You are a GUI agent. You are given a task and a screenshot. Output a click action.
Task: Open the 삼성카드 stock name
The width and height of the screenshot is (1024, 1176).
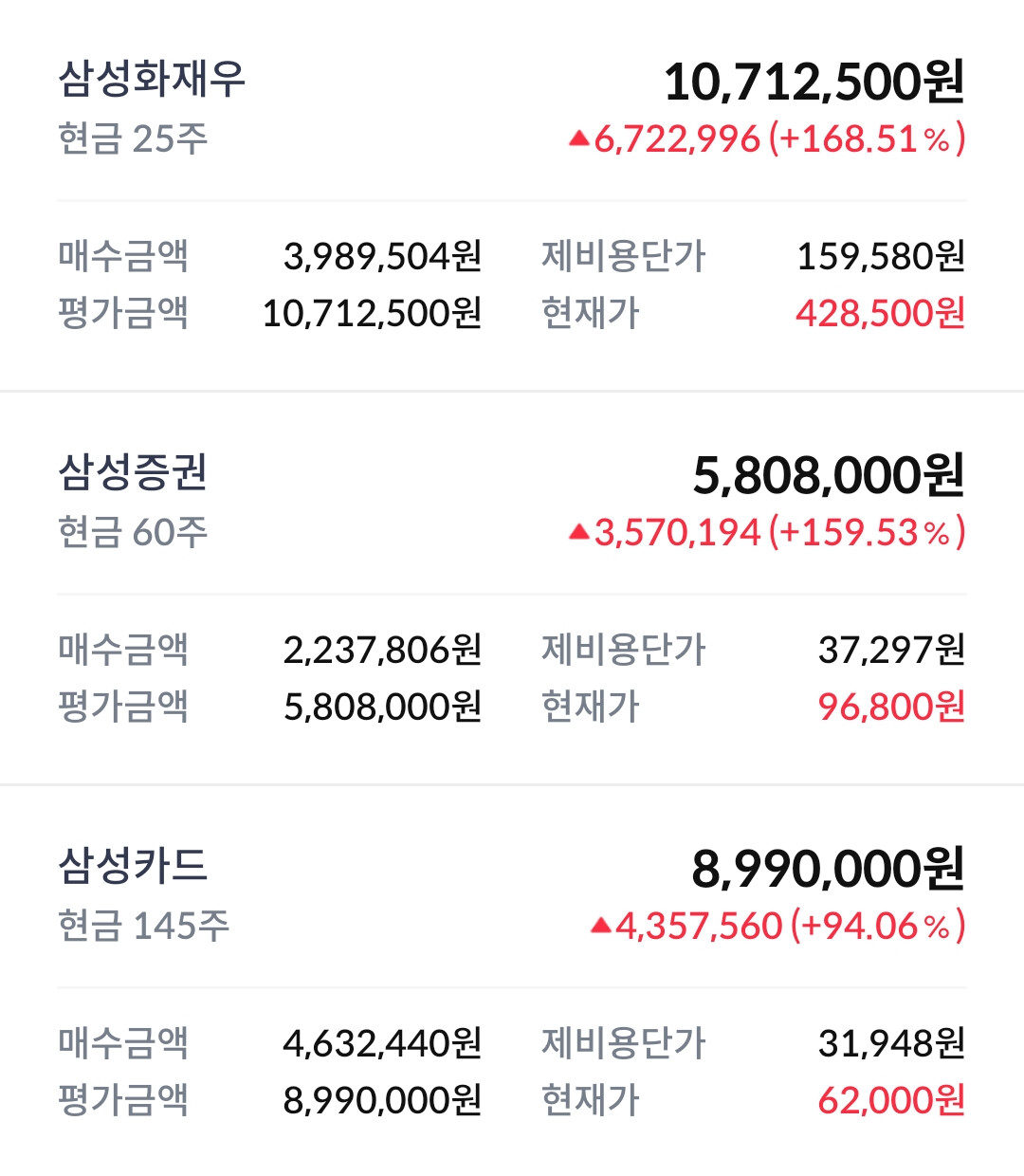133,866
